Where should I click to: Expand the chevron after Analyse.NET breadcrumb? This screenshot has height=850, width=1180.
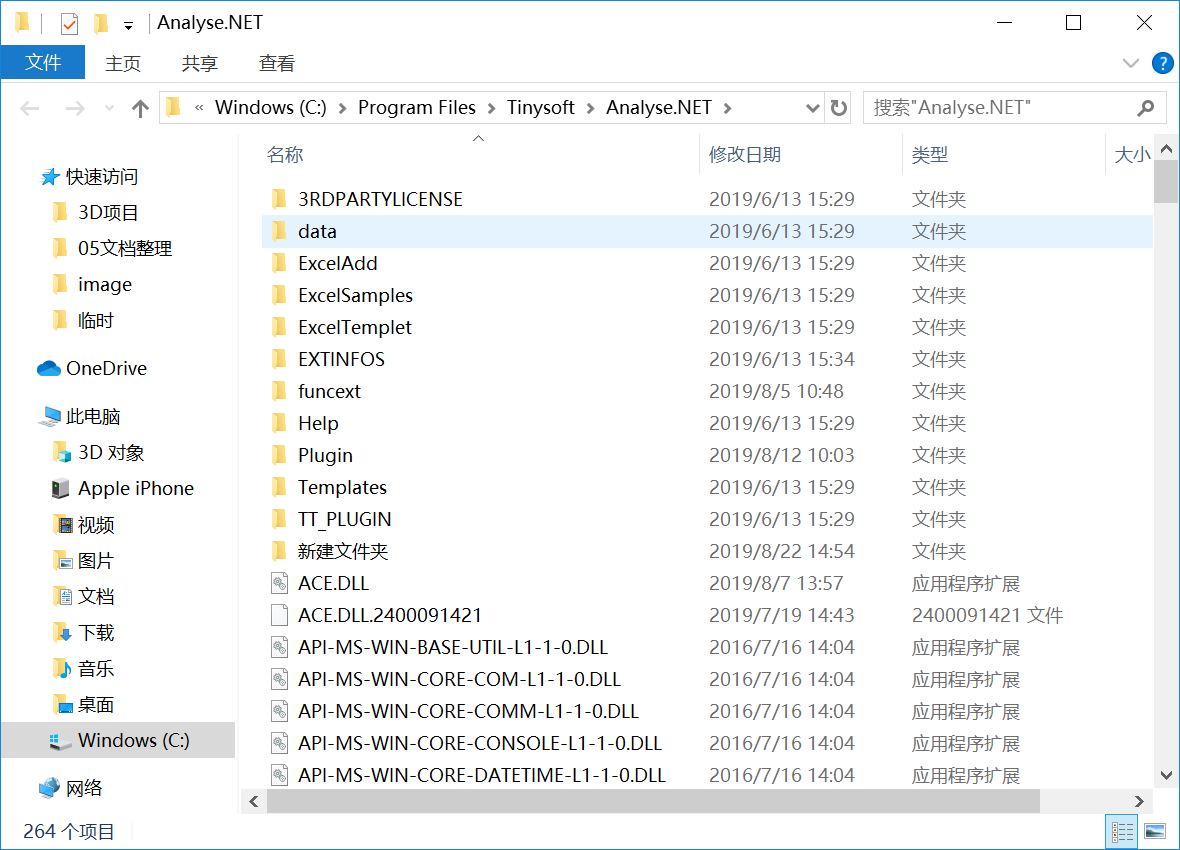pos(727,108)
